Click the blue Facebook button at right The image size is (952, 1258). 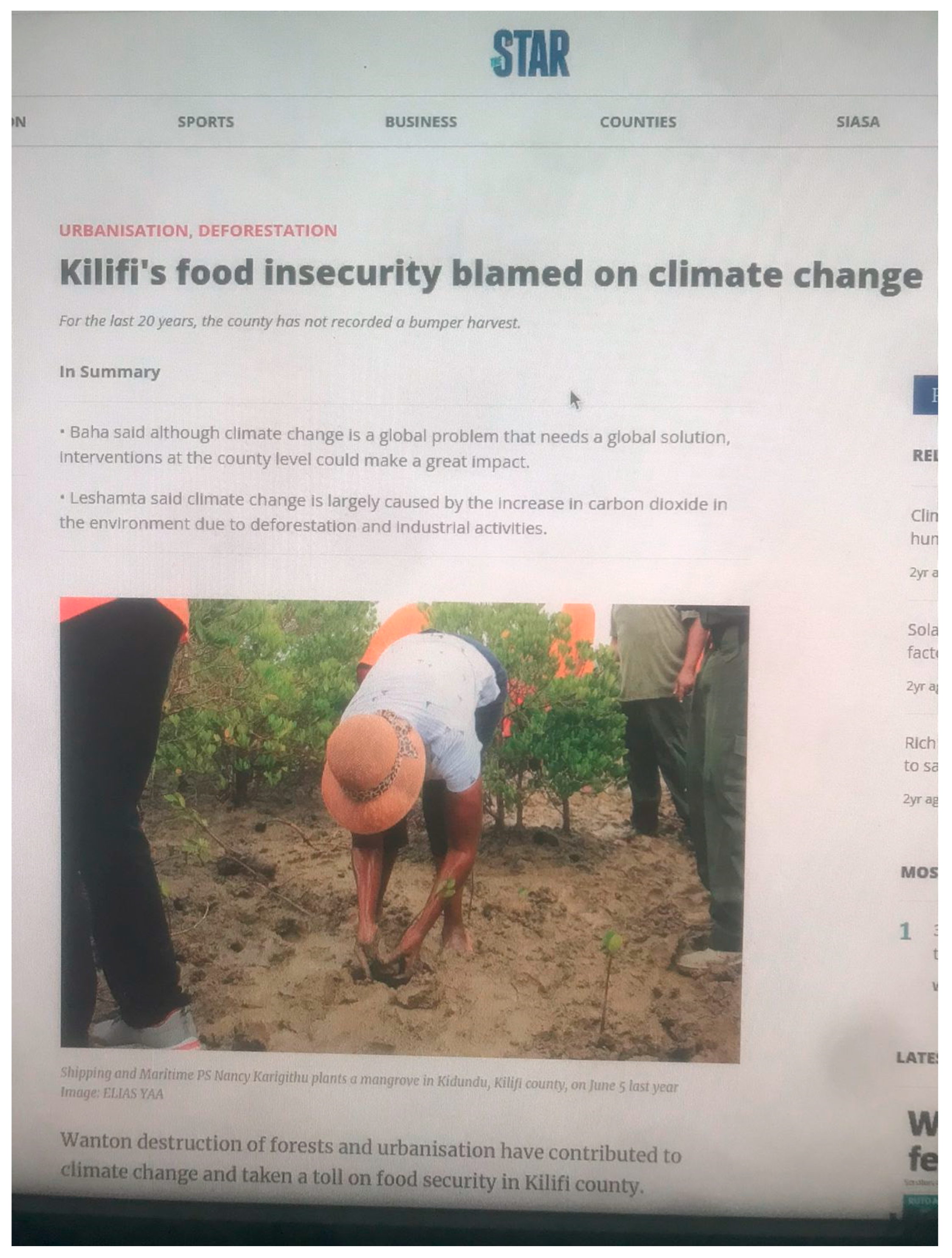coord(925,395)
